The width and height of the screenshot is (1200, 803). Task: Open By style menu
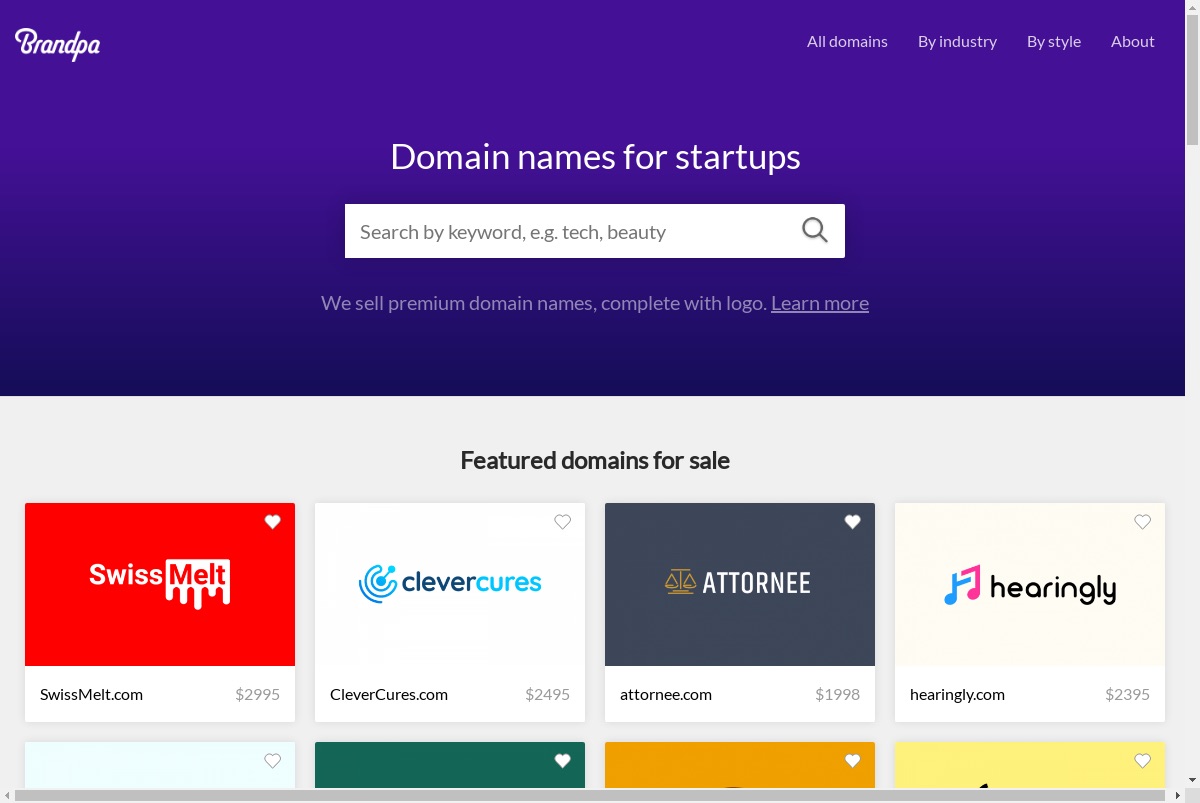pos(1054,42)
